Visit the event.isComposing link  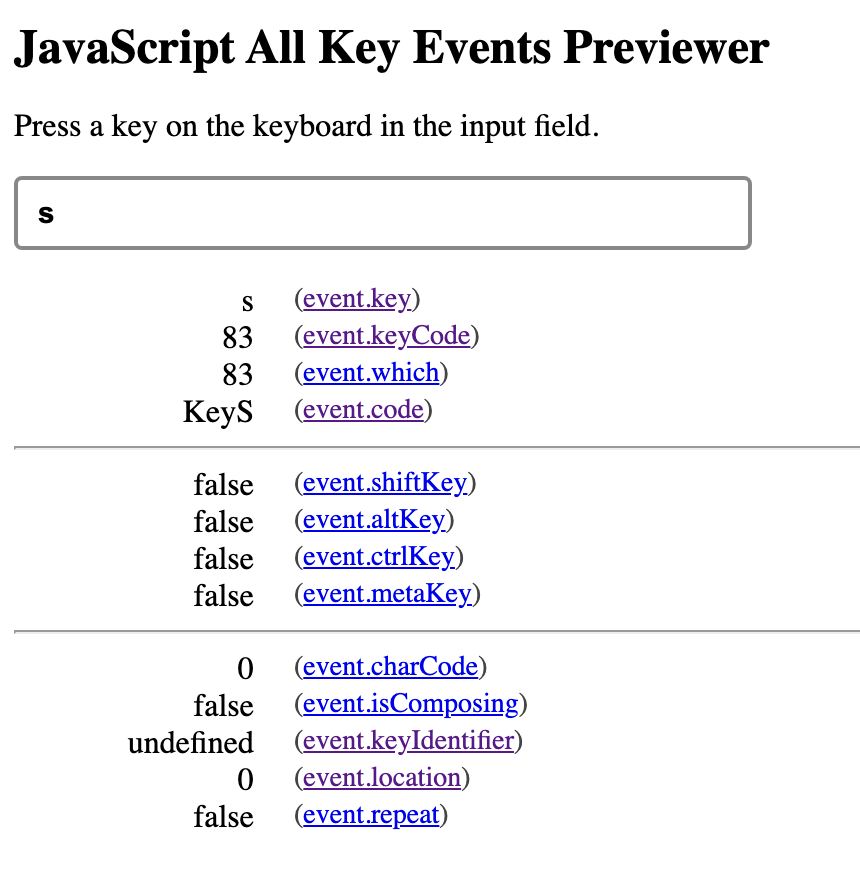(411, 704)
